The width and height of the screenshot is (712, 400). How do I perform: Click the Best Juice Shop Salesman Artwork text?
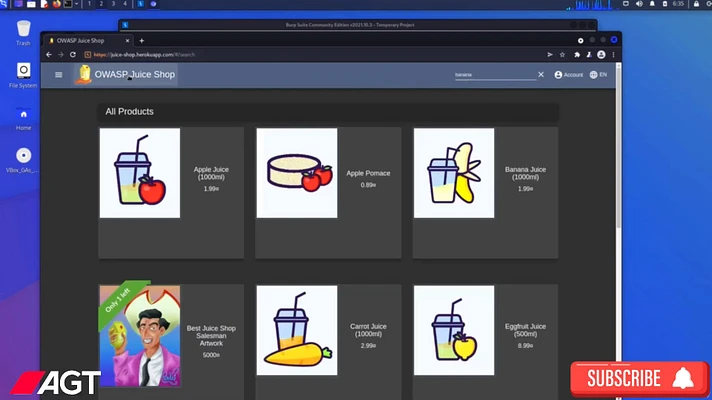pyautogui.click(x=211, y=336)
